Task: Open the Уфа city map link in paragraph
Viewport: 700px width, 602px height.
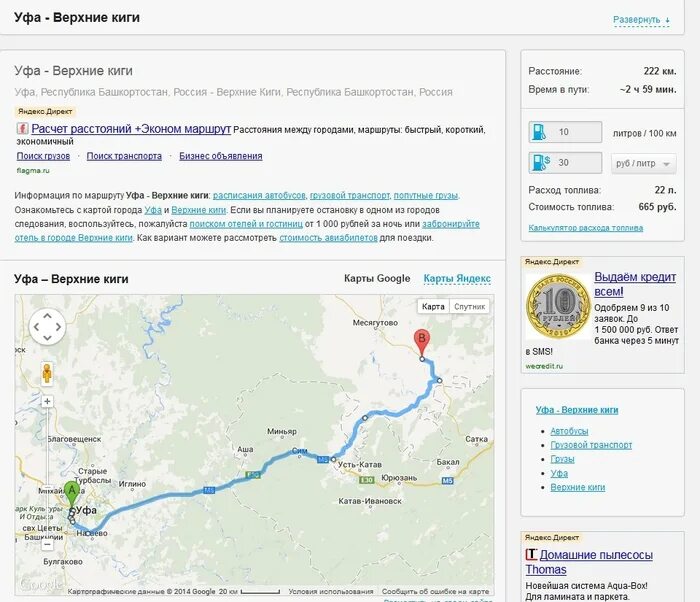Action: click(153, 210)
